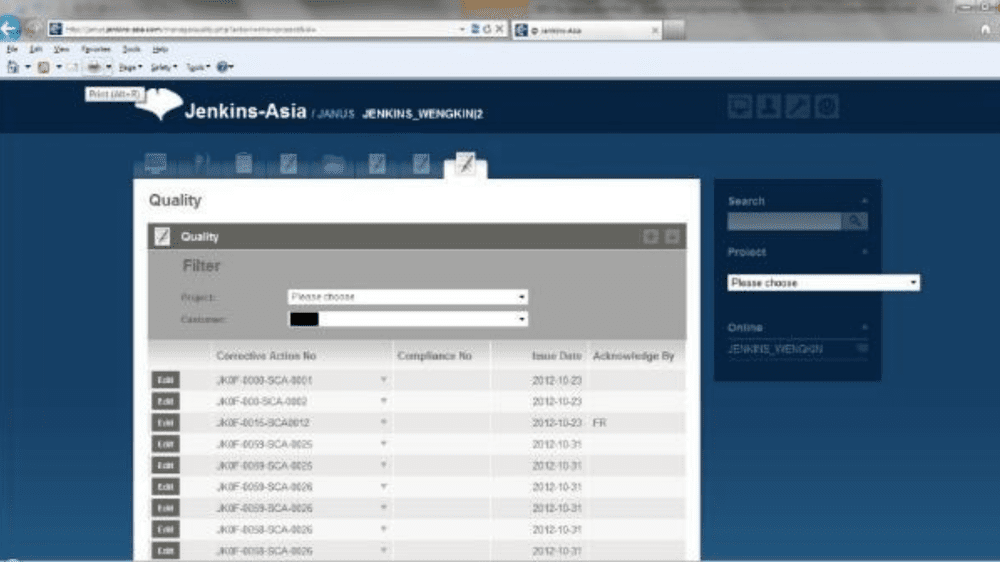Screen dimensions: 1000x562
Task: Open the user profile icon in header
Action: [x=768, y=107]
